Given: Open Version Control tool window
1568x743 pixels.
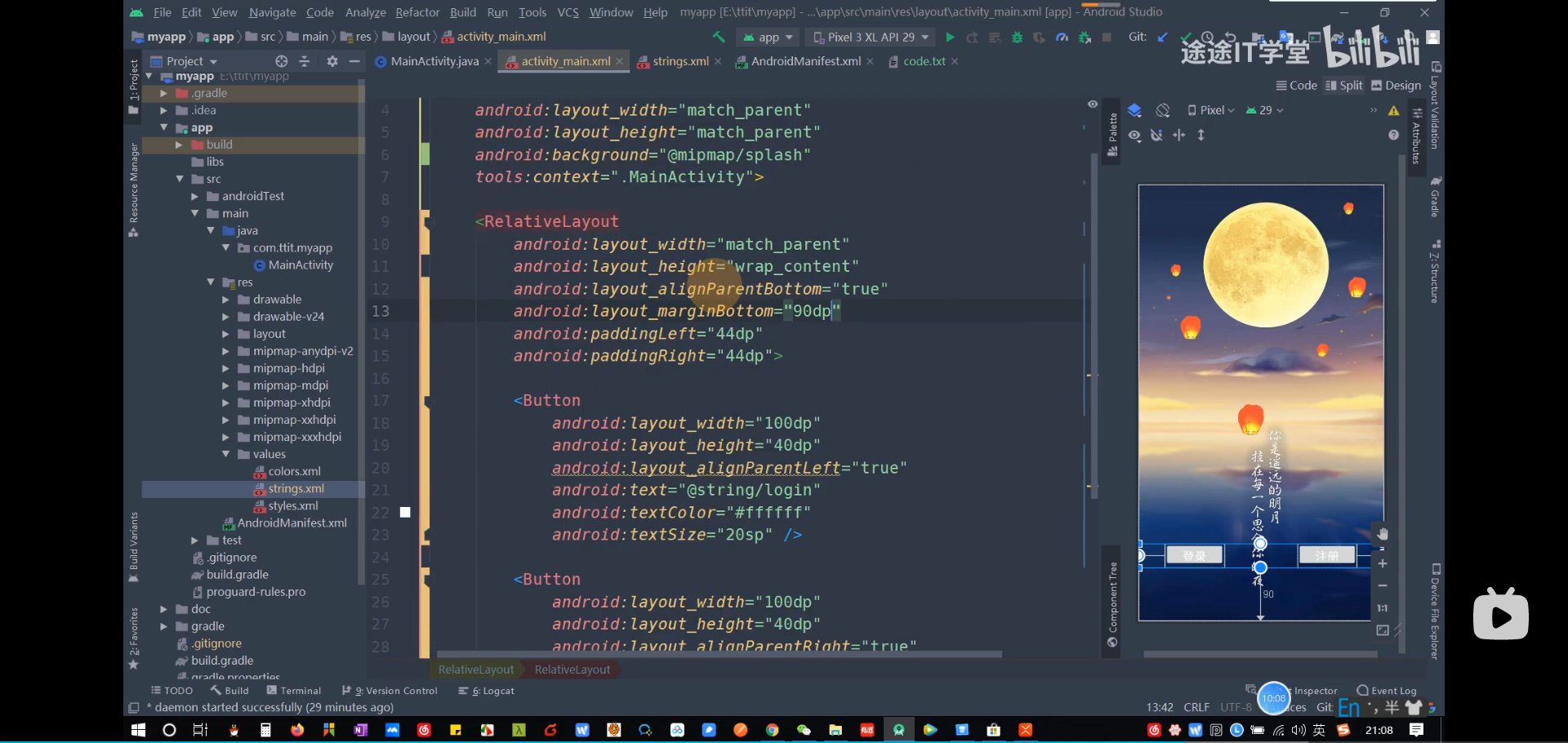Looking at the screenshot, I should (x=390, y=691).
